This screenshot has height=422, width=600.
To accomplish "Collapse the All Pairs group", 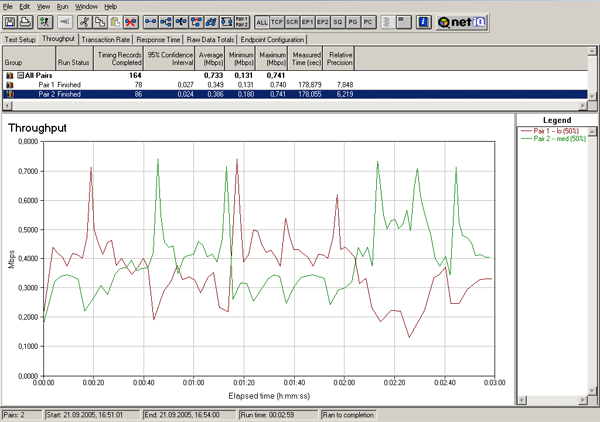I will [x=21, y=75].
